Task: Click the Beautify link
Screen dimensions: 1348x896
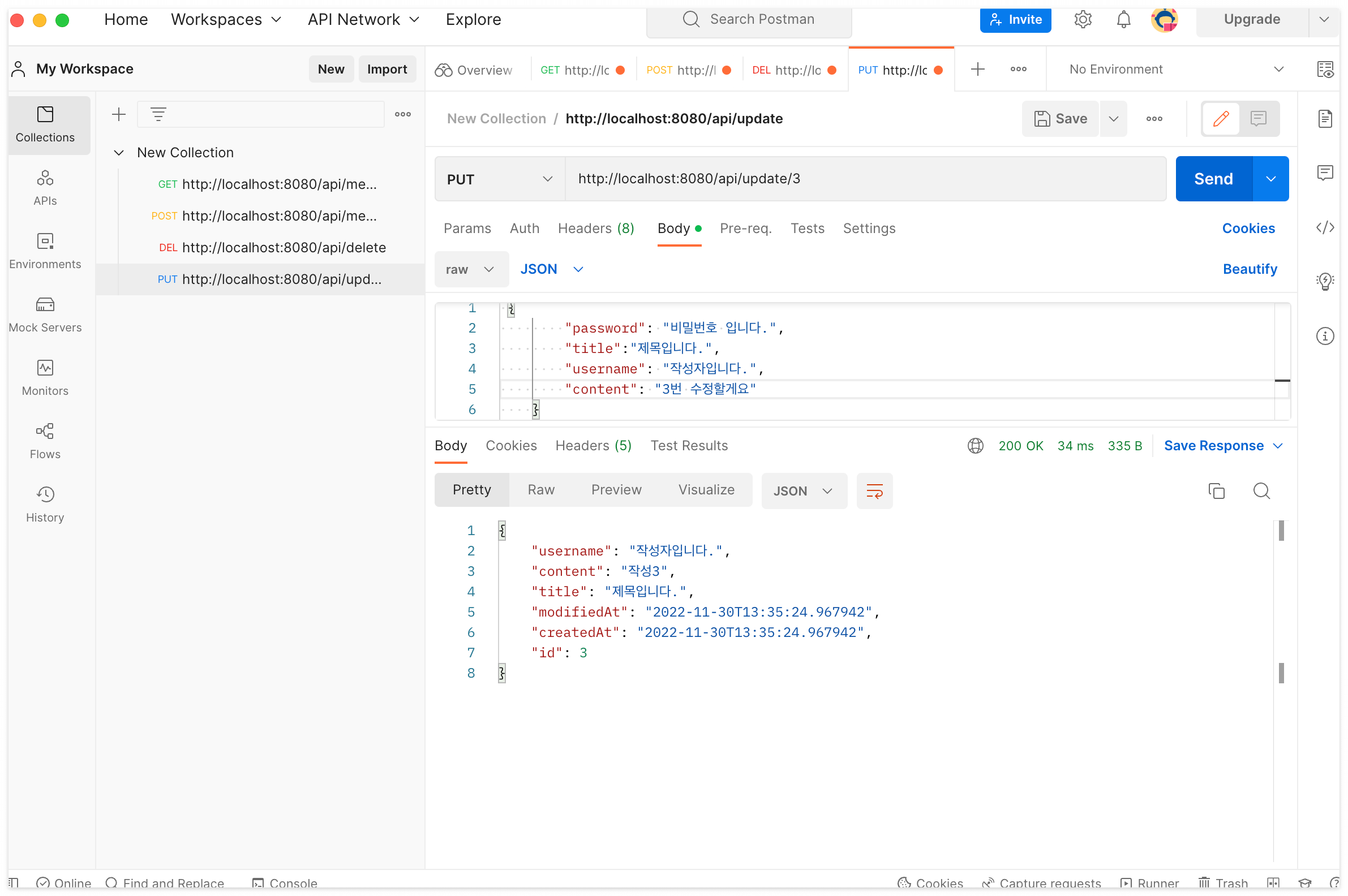Action: (1249, 269)
